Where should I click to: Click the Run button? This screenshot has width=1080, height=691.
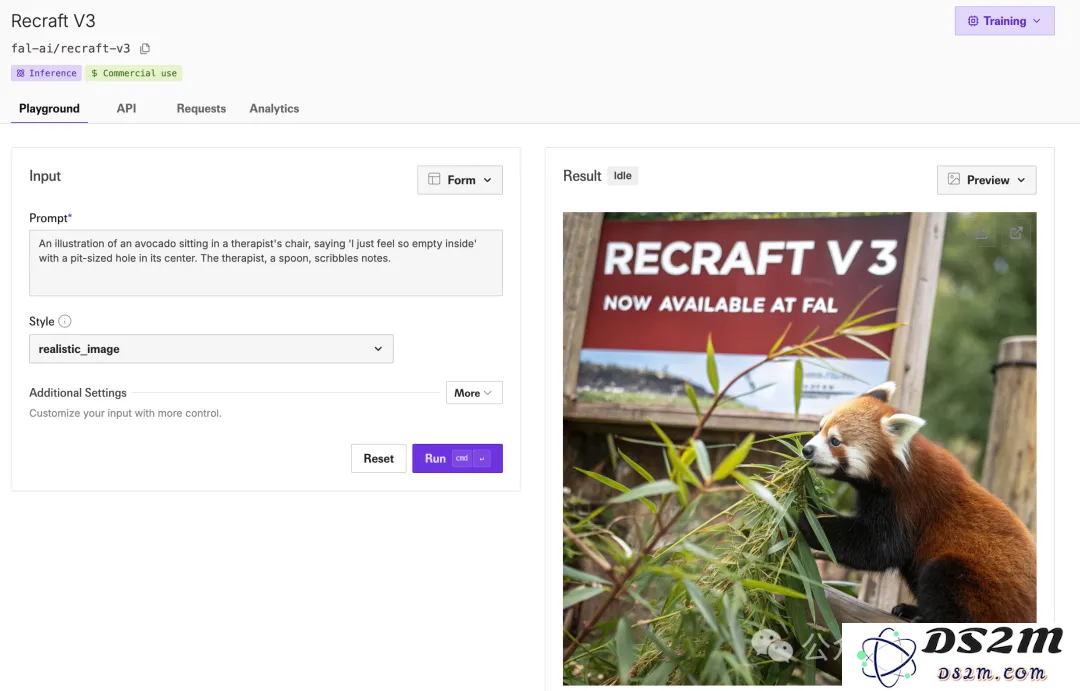tap(457, 458)
